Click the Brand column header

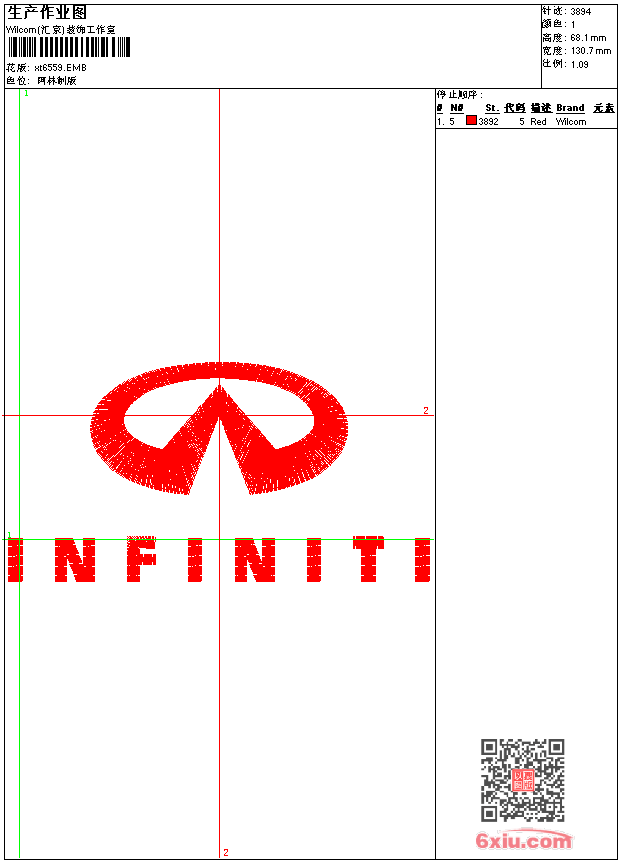click(570, 108)
